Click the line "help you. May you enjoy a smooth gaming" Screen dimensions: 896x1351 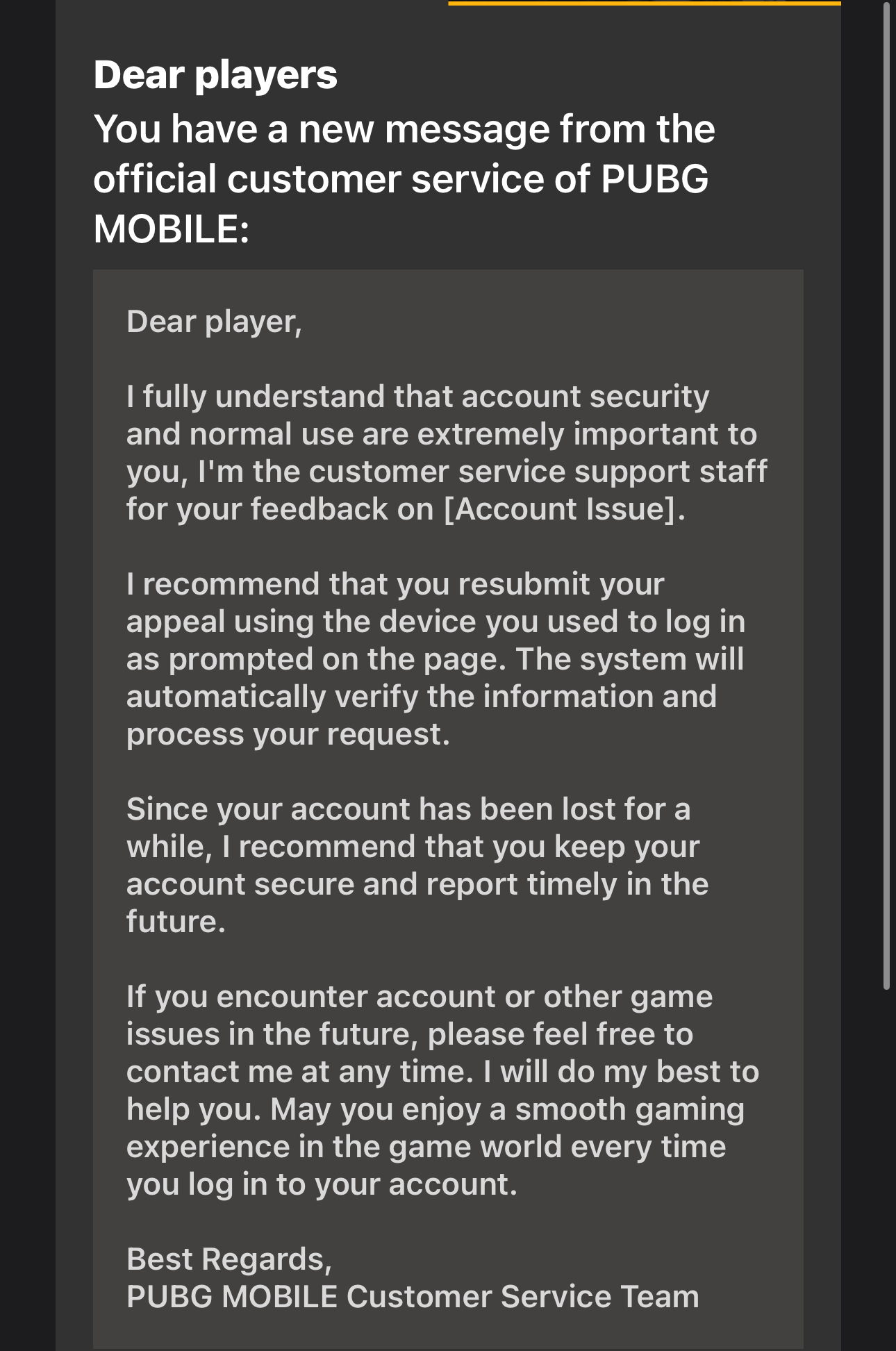pyautogui.click(x=435, y=1109)
